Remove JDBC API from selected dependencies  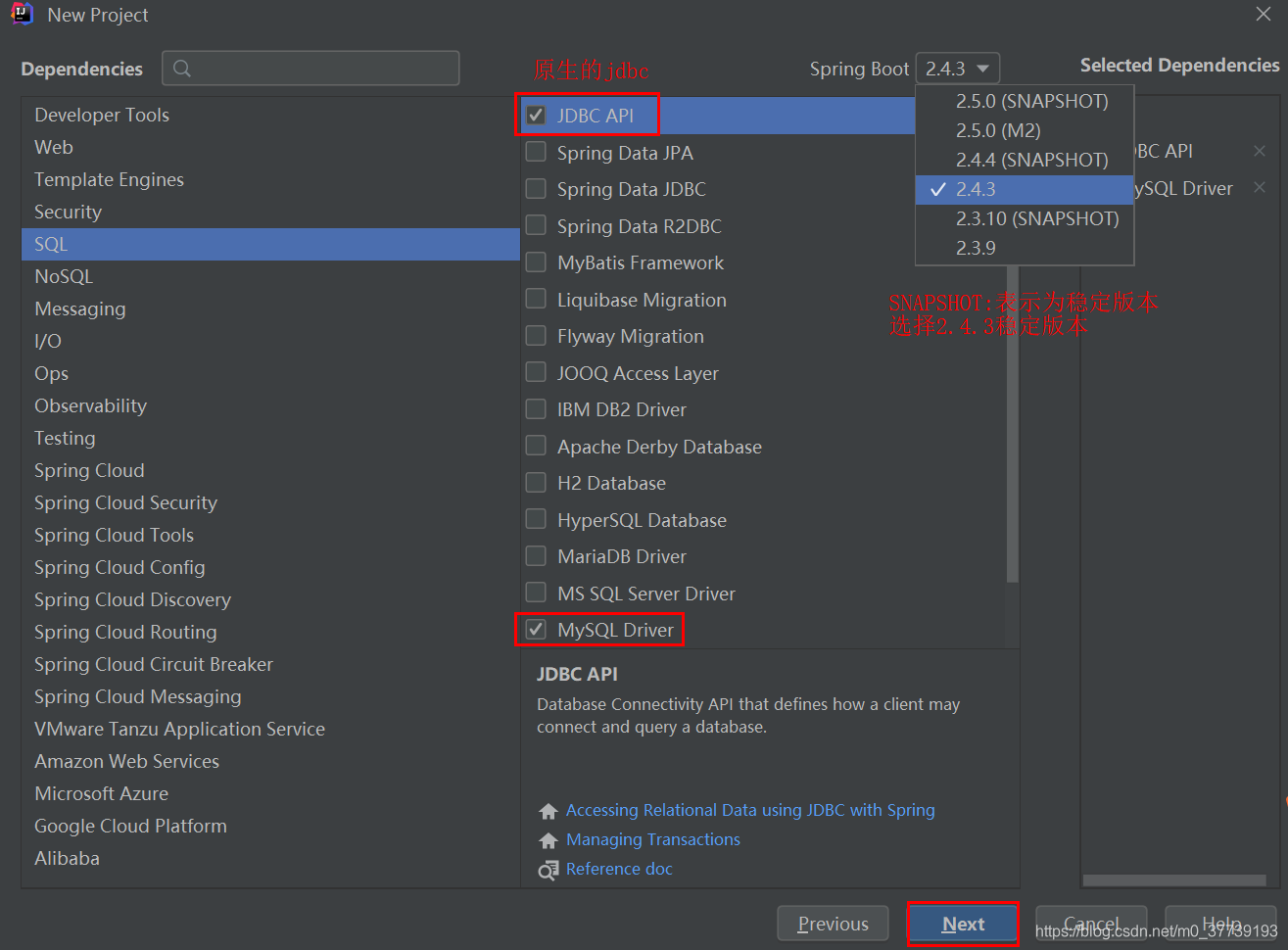point(1260,151)
